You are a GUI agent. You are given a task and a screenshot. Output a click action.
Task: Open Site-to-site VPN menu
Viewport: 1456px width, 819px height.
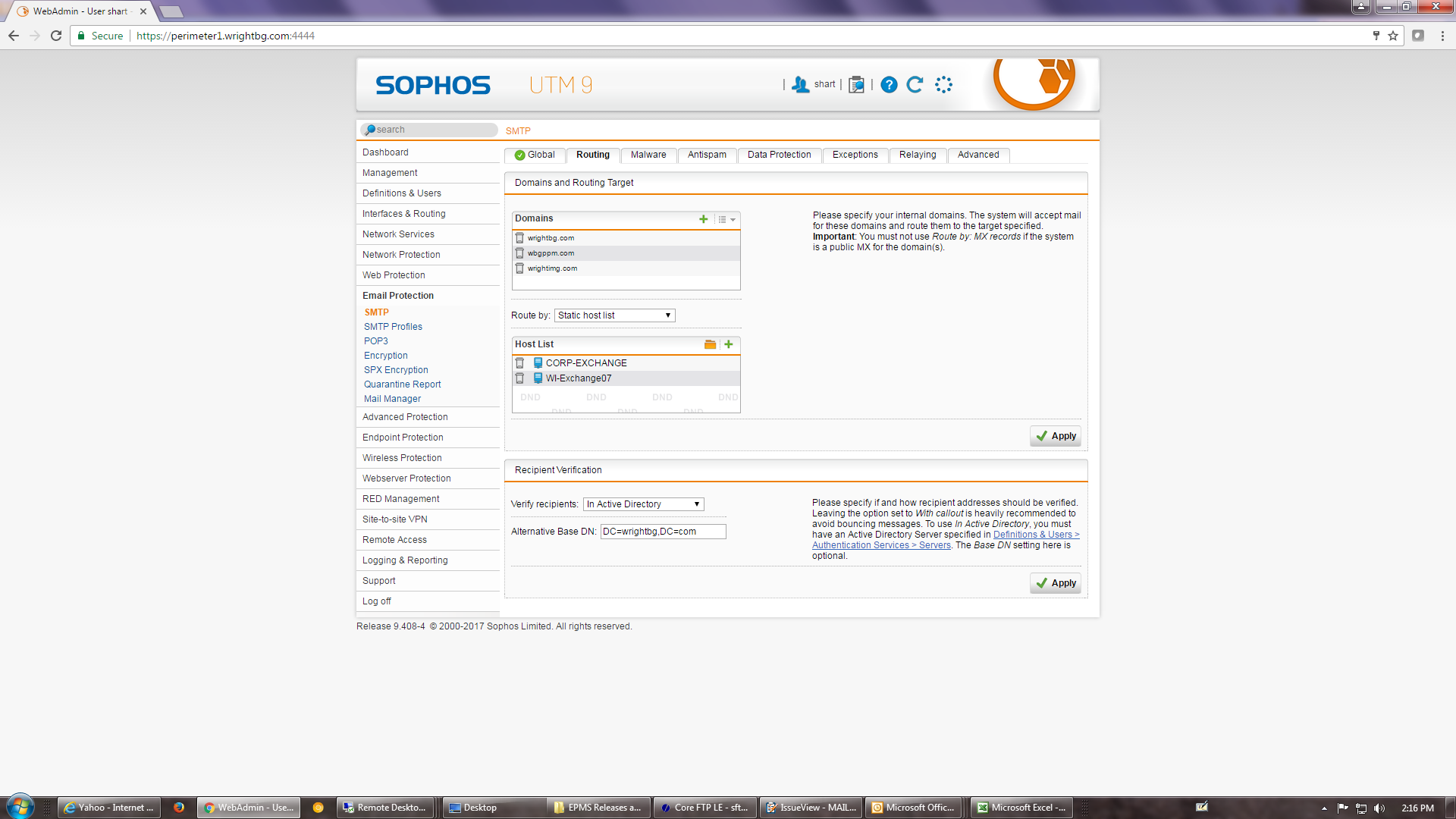428,519
